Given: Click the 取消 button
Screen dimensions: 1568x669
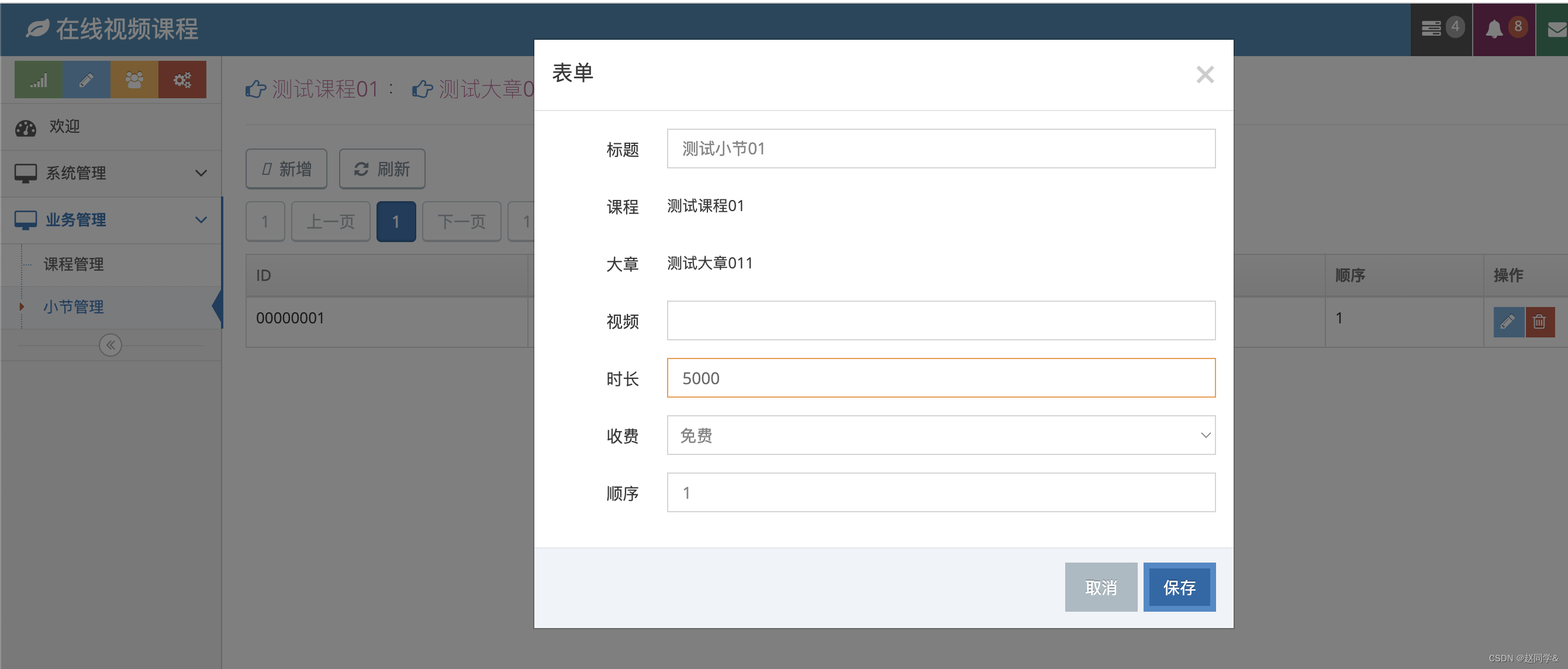Looking at the screenshot, I should (1100, 588).
